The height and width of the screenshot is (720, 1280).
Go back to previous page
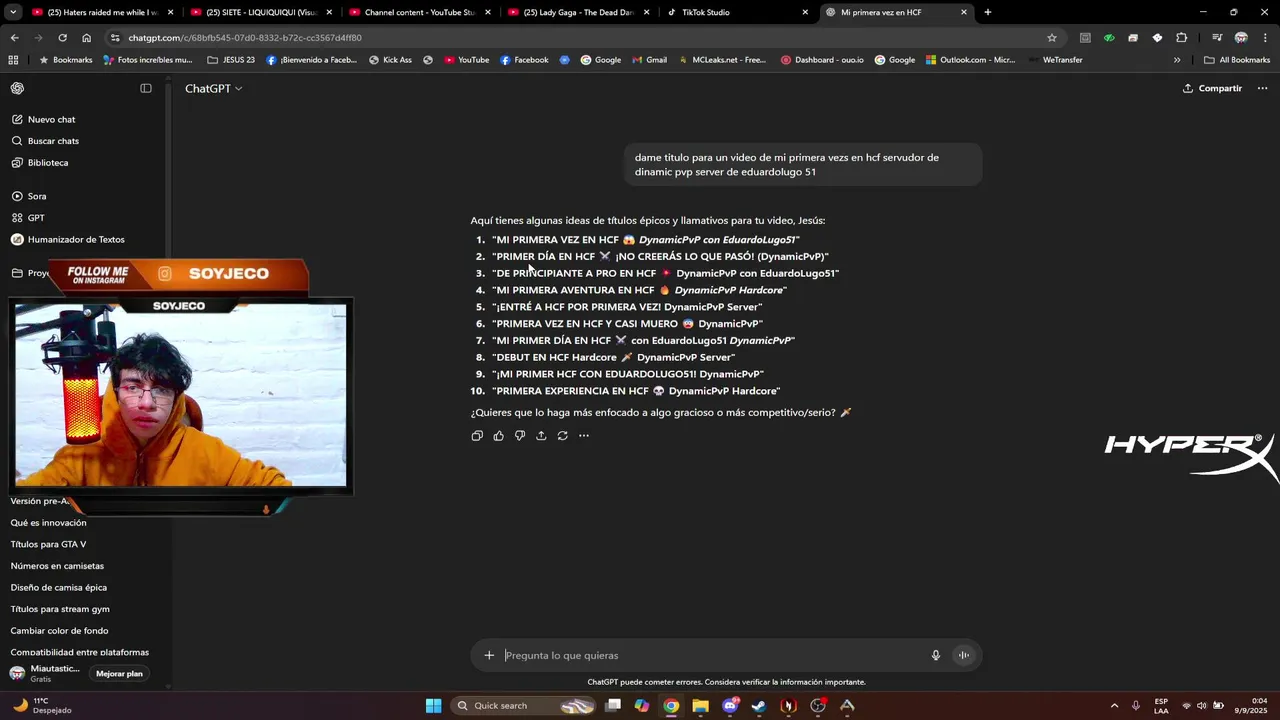pyautogui.click(x=14, y=38)
